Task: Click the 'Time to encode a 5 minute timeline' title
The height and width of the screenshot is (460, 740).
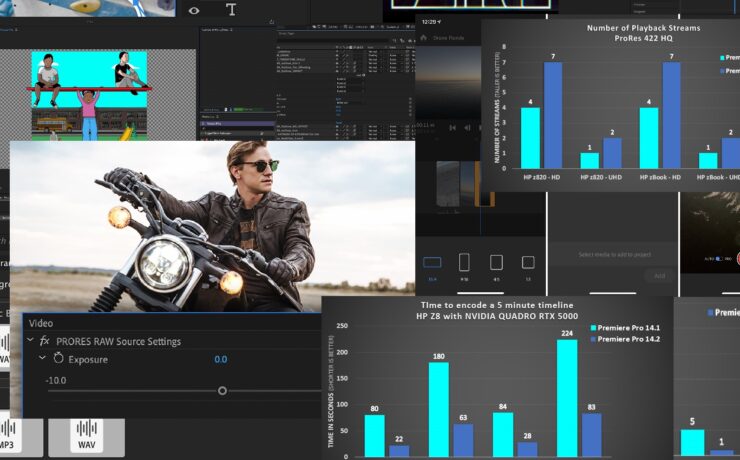Action: coord(497,305)
